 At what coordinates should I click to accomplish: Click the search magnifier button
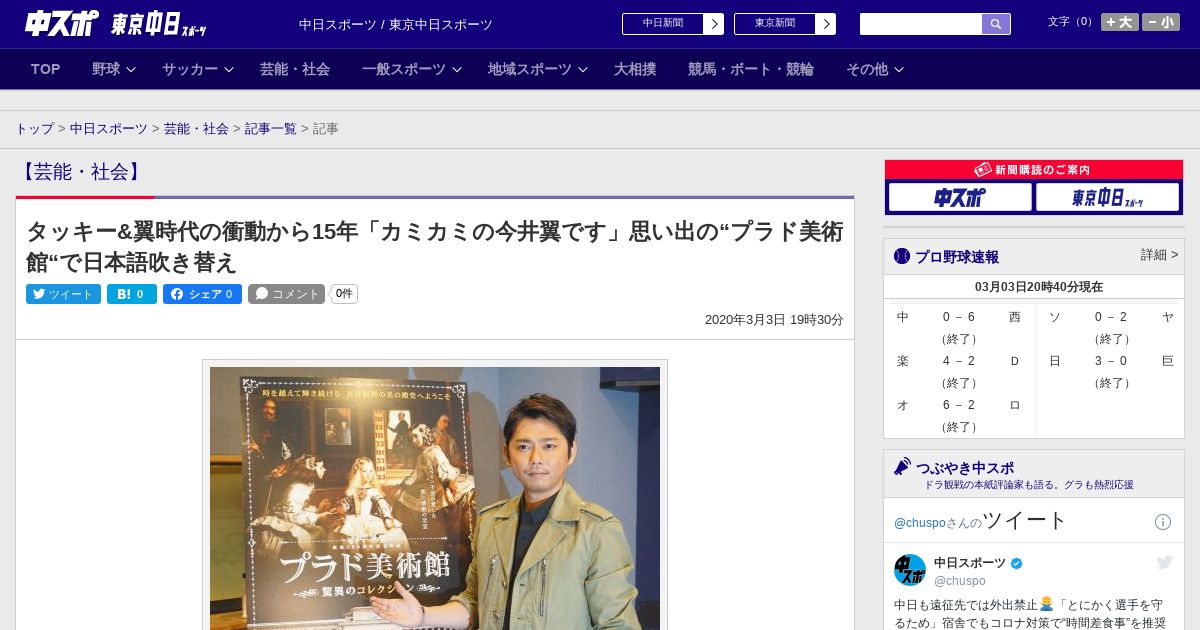[996, 24]
